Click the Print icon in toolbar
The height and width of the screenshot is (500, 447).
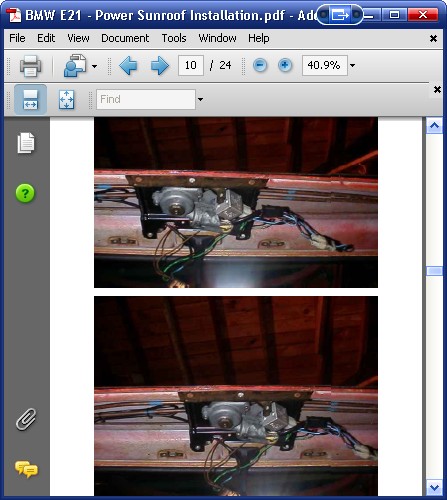(30, 65)
